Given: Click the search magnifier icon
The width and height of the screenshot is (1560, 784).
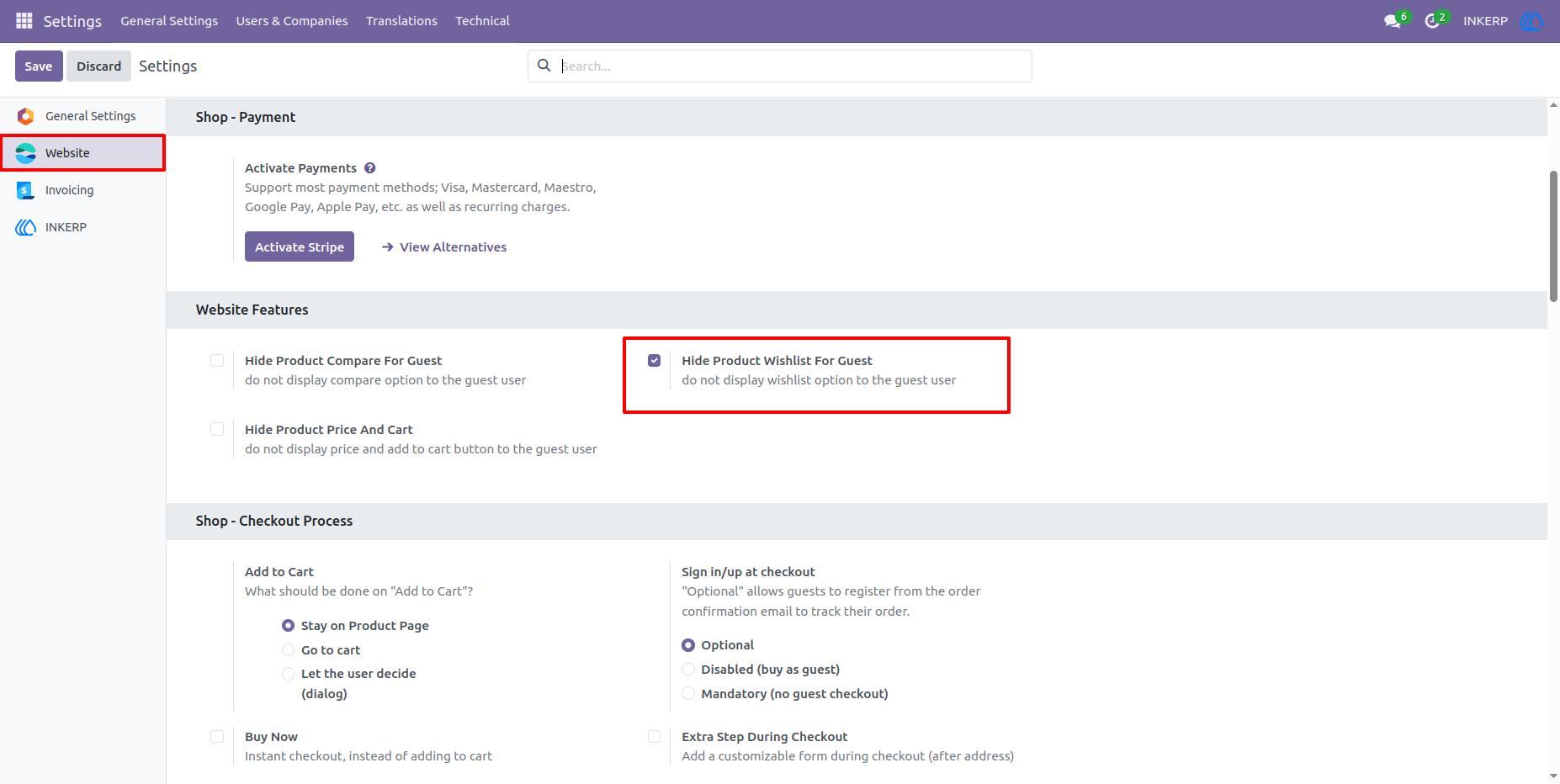Looking at the screenshot, I should 544,66.
